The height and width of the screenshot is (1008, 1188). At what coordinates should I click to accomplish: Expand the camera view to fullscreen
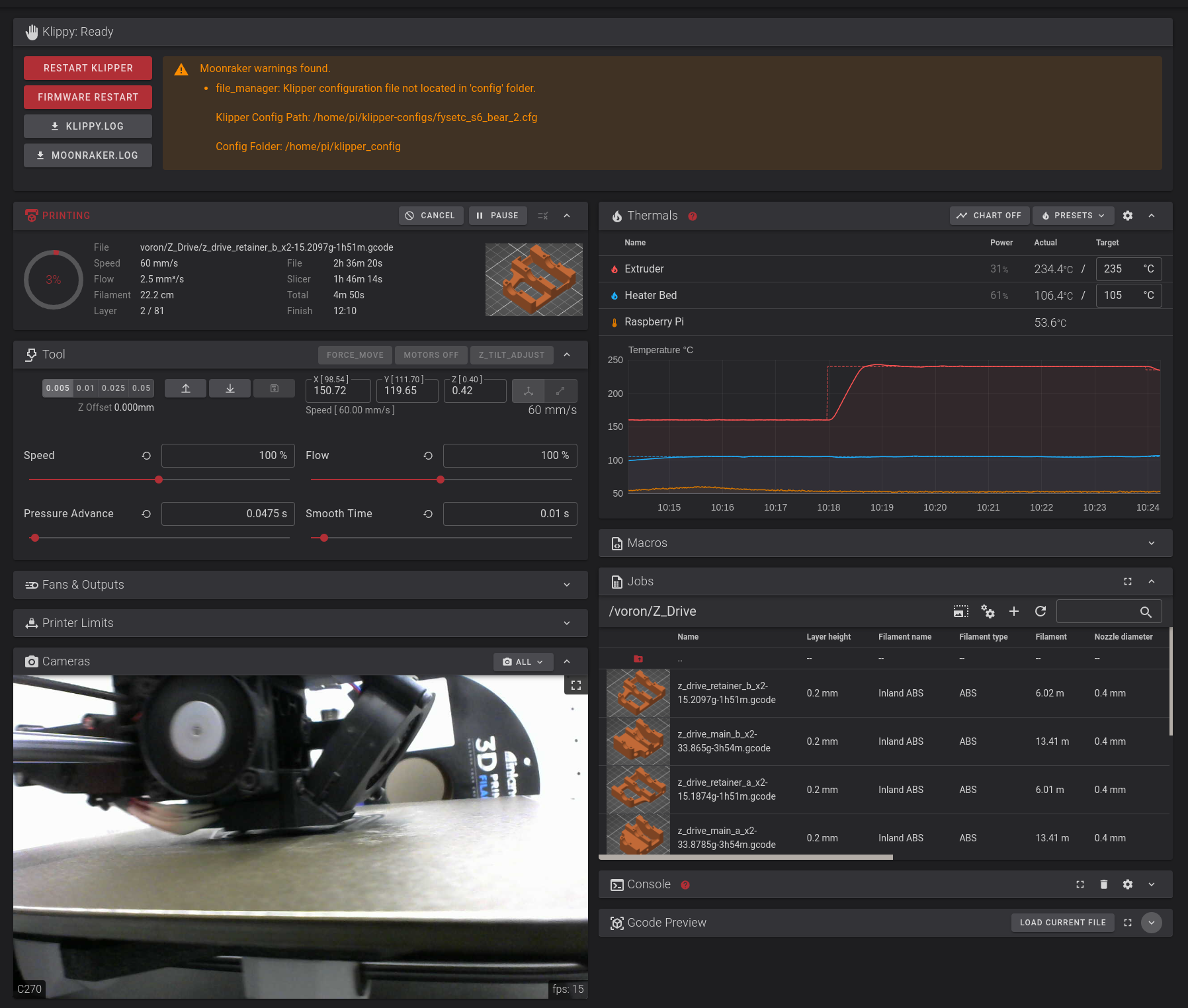575,685
